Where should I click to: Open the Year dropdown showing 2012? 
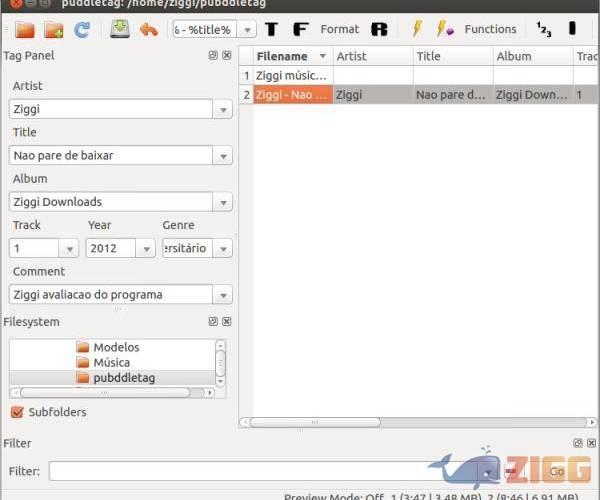point(146,248)
